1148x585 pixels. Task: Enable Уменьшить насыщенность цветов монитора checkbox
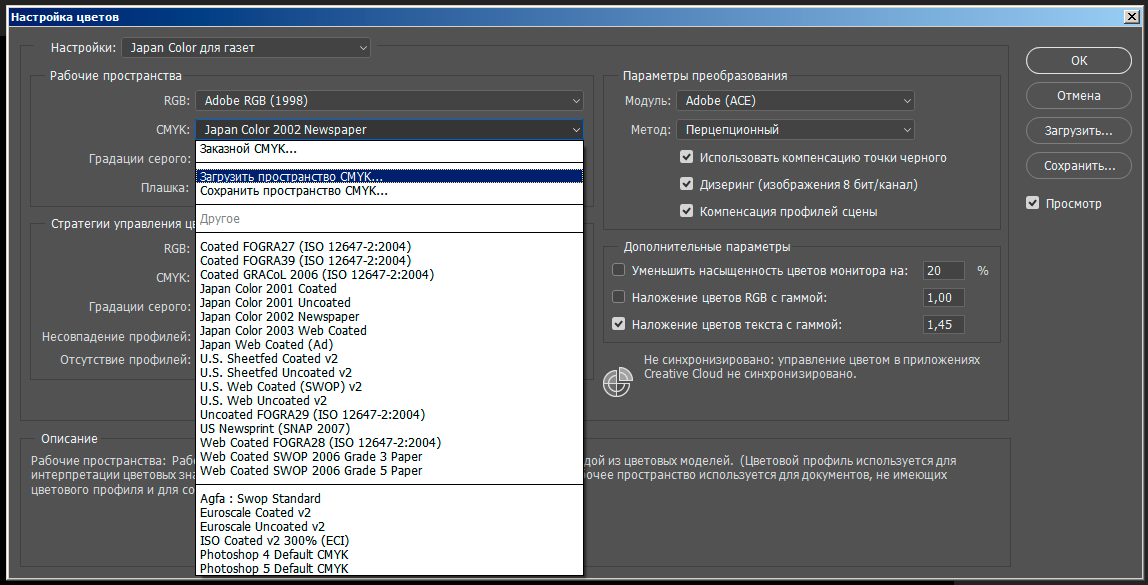click(618, 270)
